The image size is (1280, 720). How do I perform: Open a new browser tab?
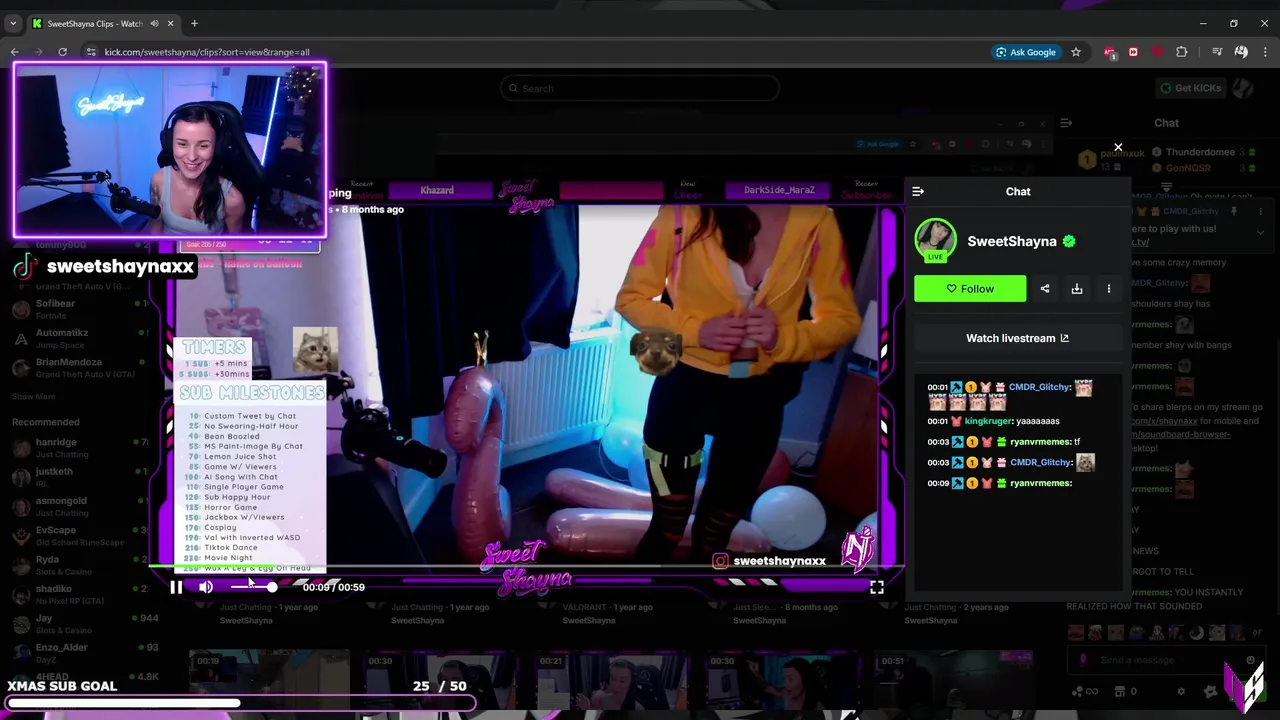[194, 23]
